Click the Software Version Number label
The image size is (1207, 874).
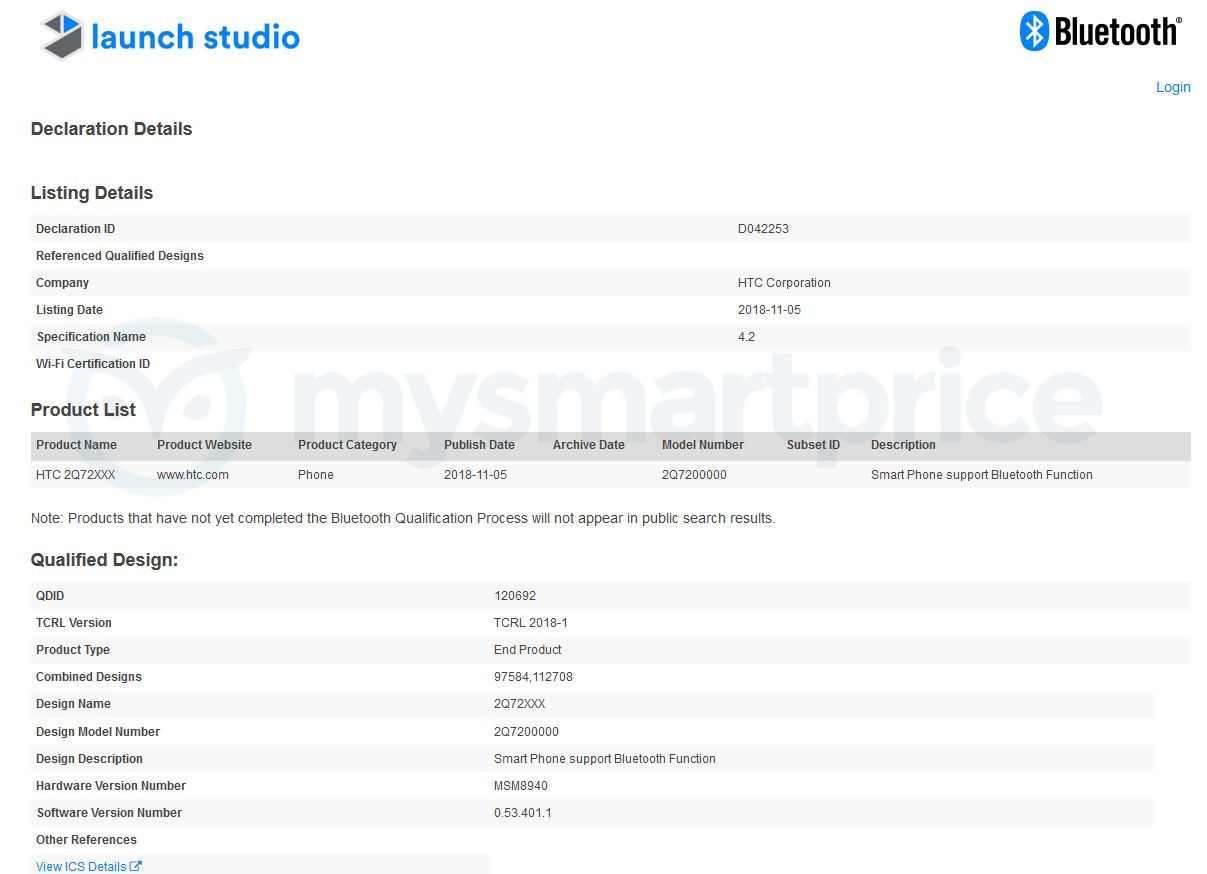(x=109, y=813)
